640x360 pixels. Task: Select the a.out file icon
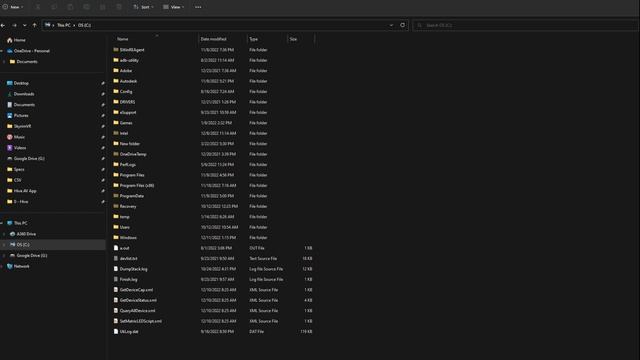[116, 248]
